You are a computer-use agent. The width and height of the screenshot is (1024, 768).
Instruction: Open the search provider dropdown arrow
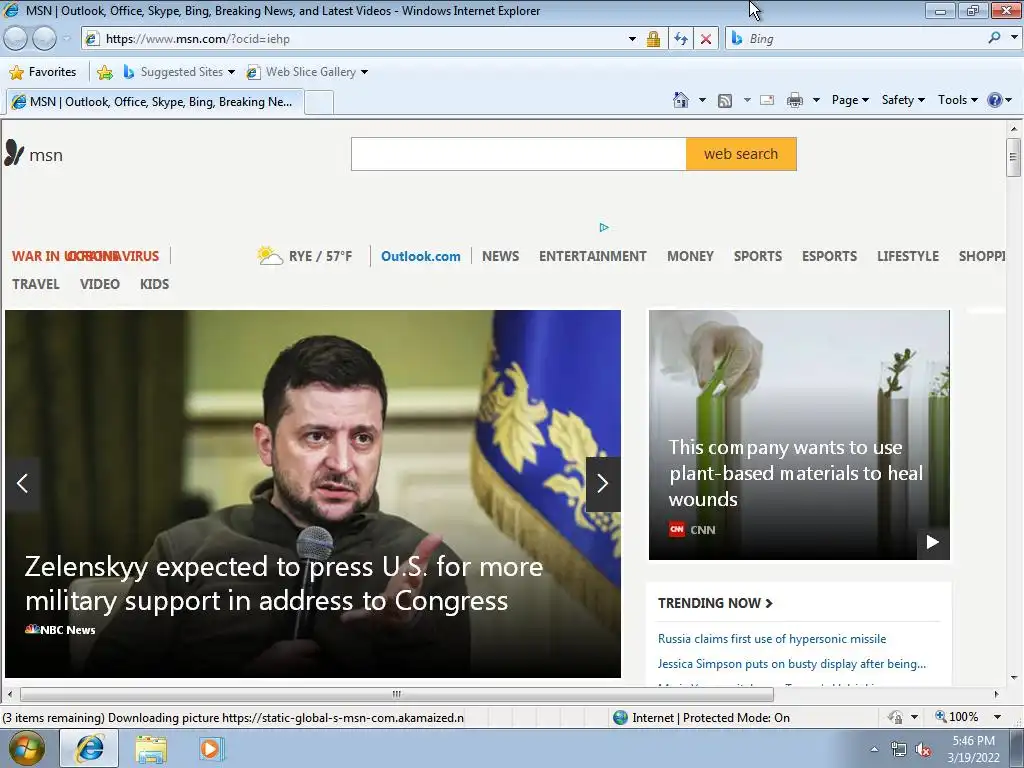1014,38
